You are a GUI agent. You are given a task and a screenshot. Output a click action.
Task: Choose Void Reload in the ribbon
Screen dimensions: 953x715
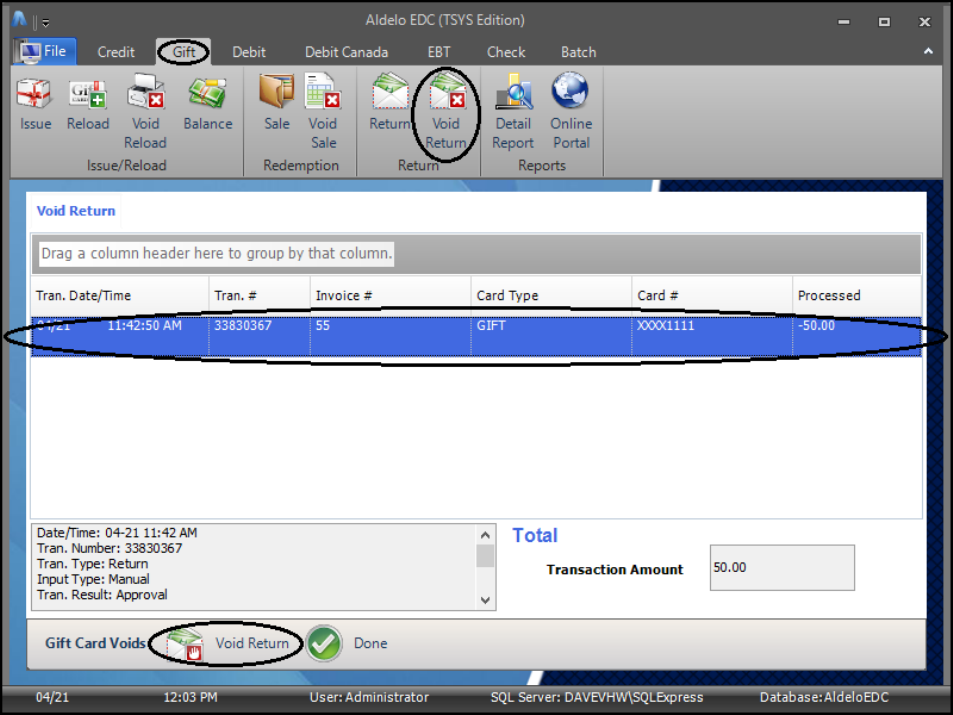145,112
